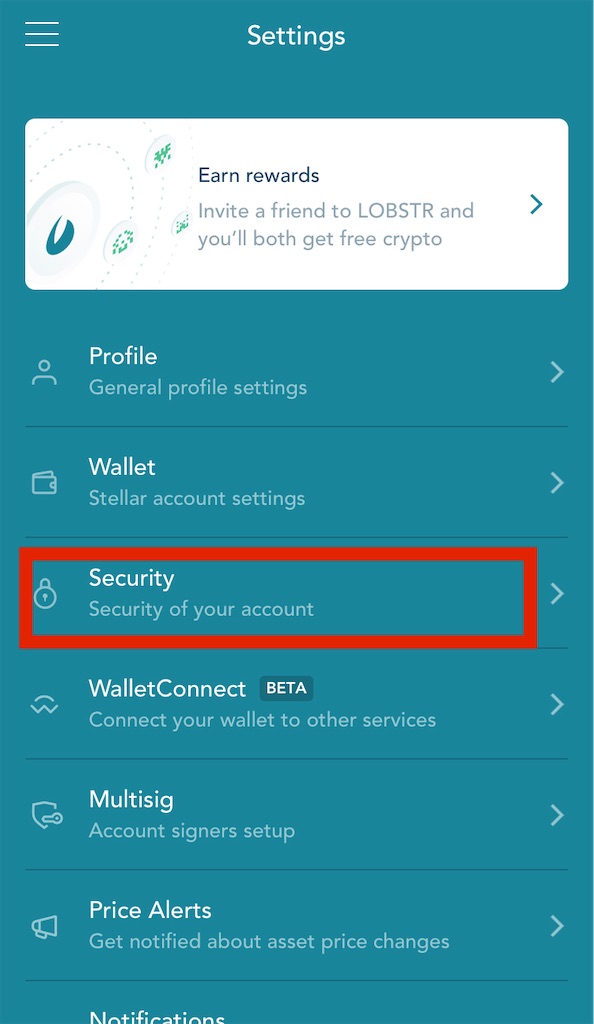The width and height of the screenshot is (594, 1024).
Task: Expand the Profile row chevron
Action: pyautogui.click(x=557, y=372)
